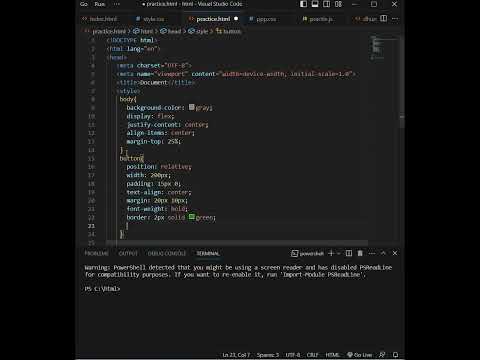
Task: Click the kill terminal trash icon
Action: 360,253
